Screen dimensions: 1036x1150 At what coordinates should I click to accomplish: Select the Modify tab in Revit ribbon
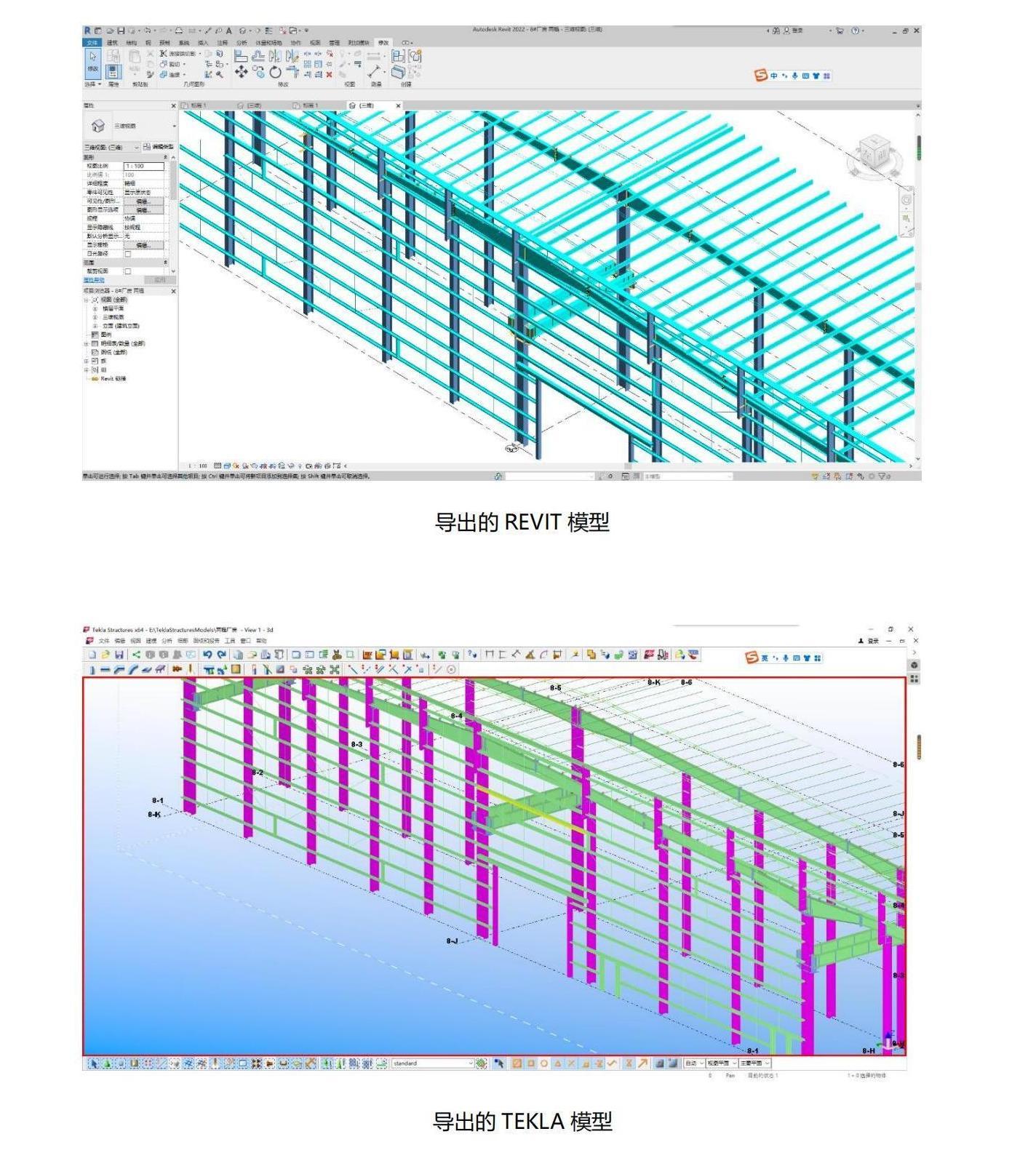coord(383,43)
